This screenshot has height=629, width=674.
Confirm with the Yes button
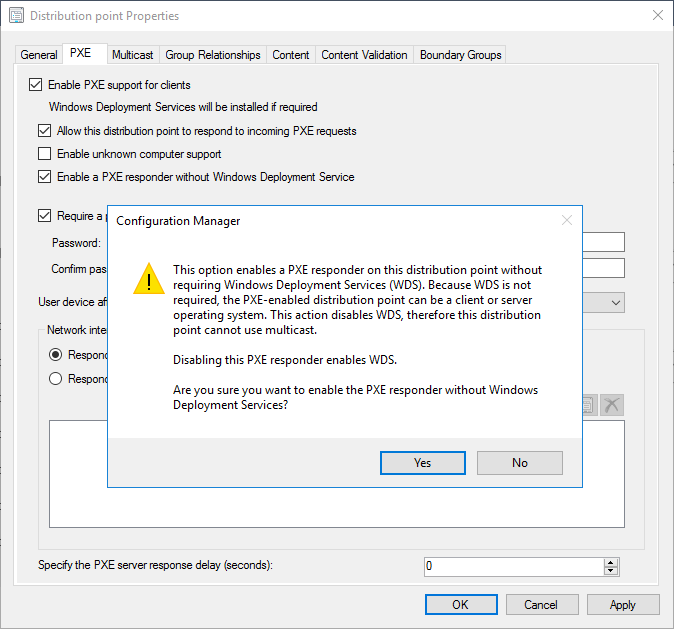[422, 463]
